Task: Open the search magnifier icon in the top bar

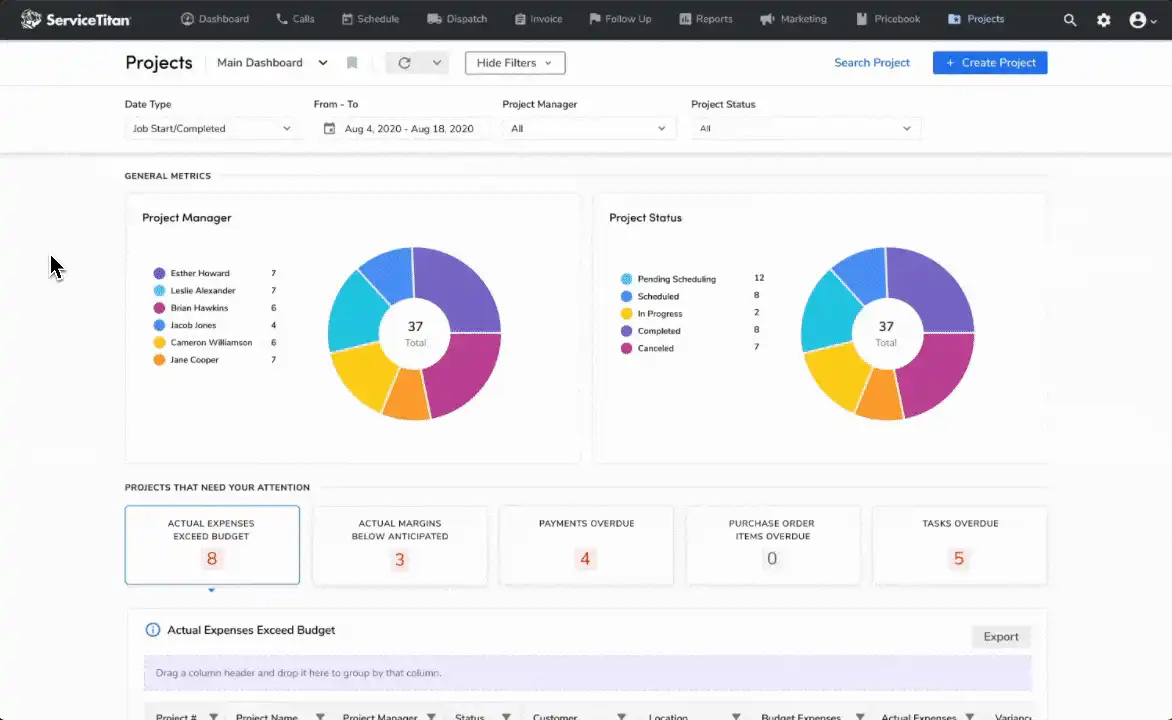Action: [x=1070, y=20]
